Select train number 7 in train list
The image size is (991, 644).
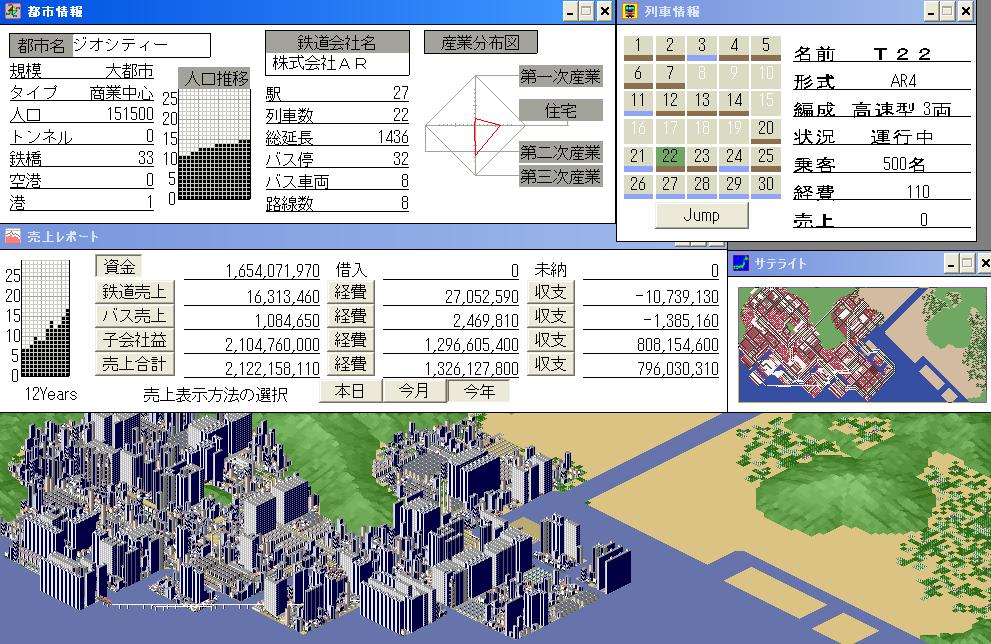coord(670,75)
